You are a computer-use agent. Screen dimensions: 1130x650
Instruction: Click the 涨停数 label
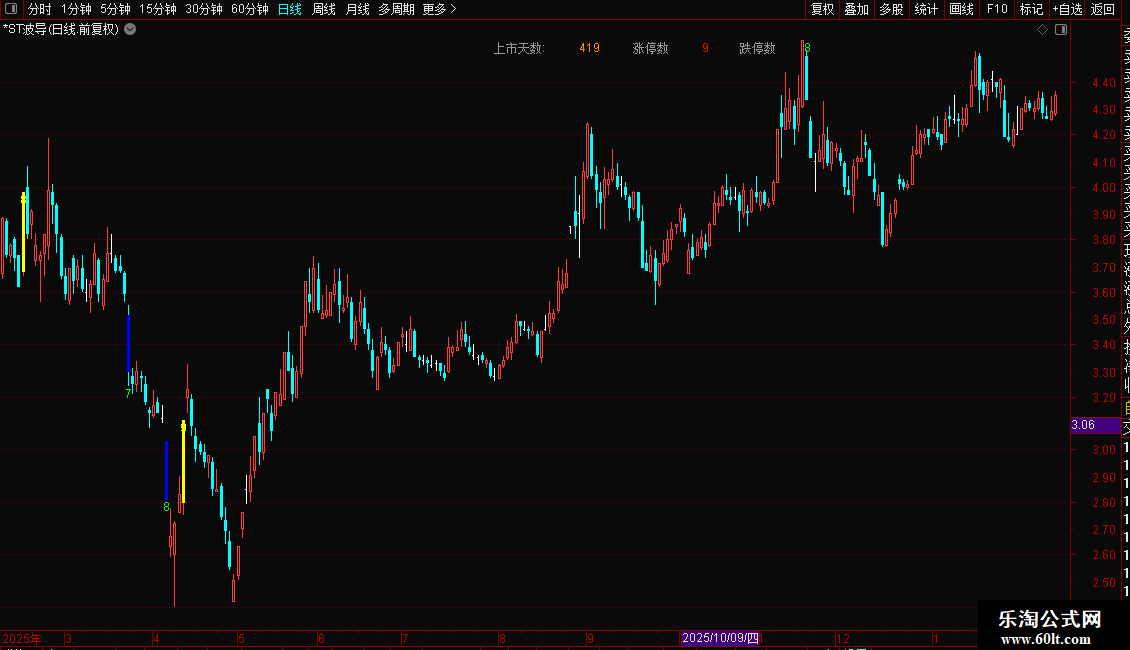pyautogui.click(x=650, y=48)
